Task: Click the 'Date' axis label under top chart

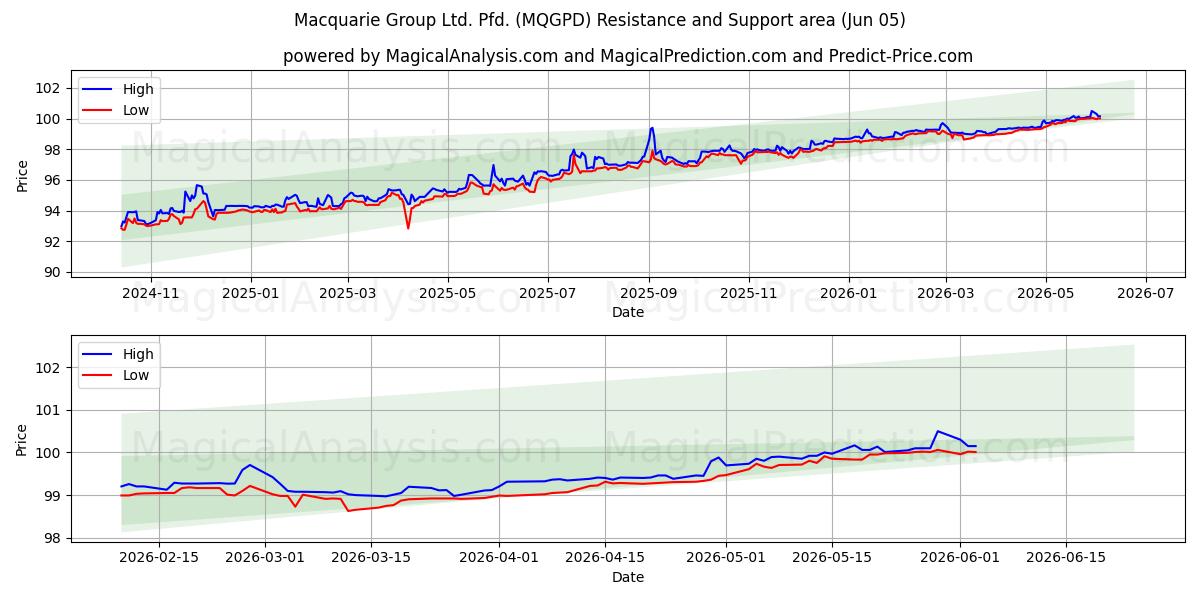Action: (628, 312)
